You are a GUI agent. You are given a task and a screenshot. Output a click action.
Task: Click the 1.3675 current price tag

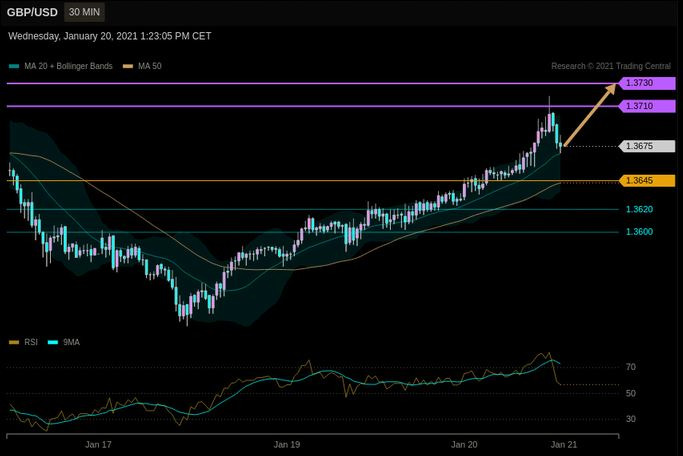[x=647, y=146]
